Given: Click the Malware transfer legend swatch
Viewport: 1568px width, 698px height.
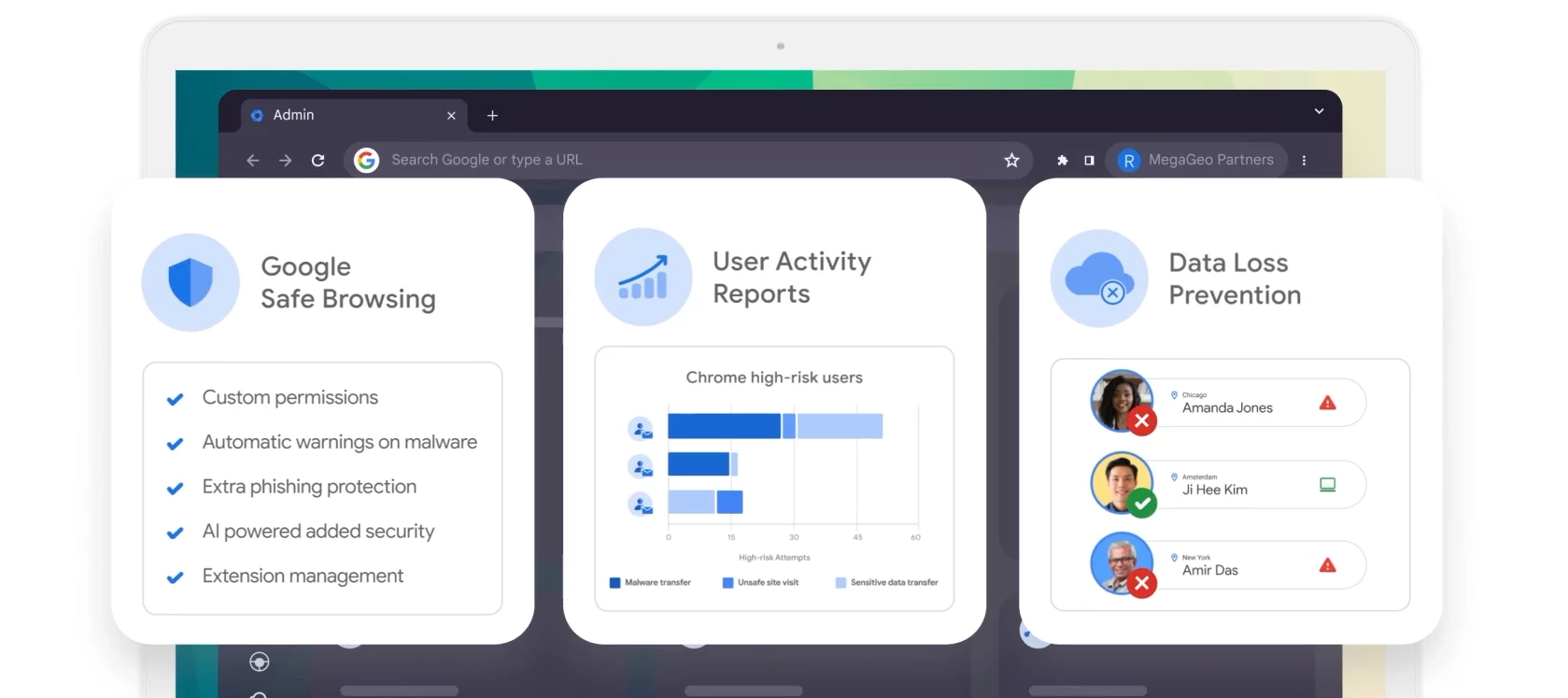Looking at the screenshot, I should [x=614, y=583].
